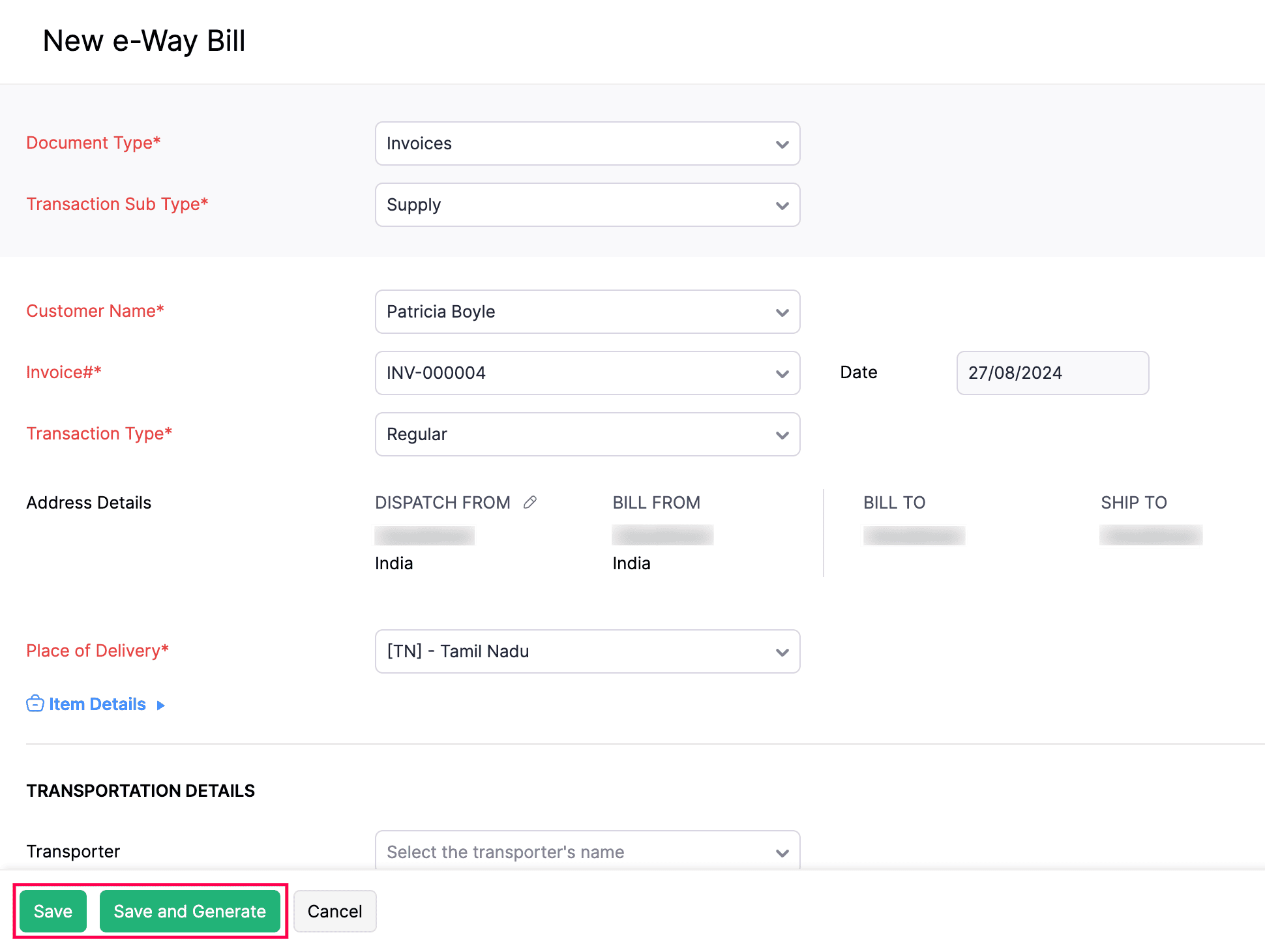
Task: Click the Date field showing 27/08/2024
Action: click(1052, 373)
